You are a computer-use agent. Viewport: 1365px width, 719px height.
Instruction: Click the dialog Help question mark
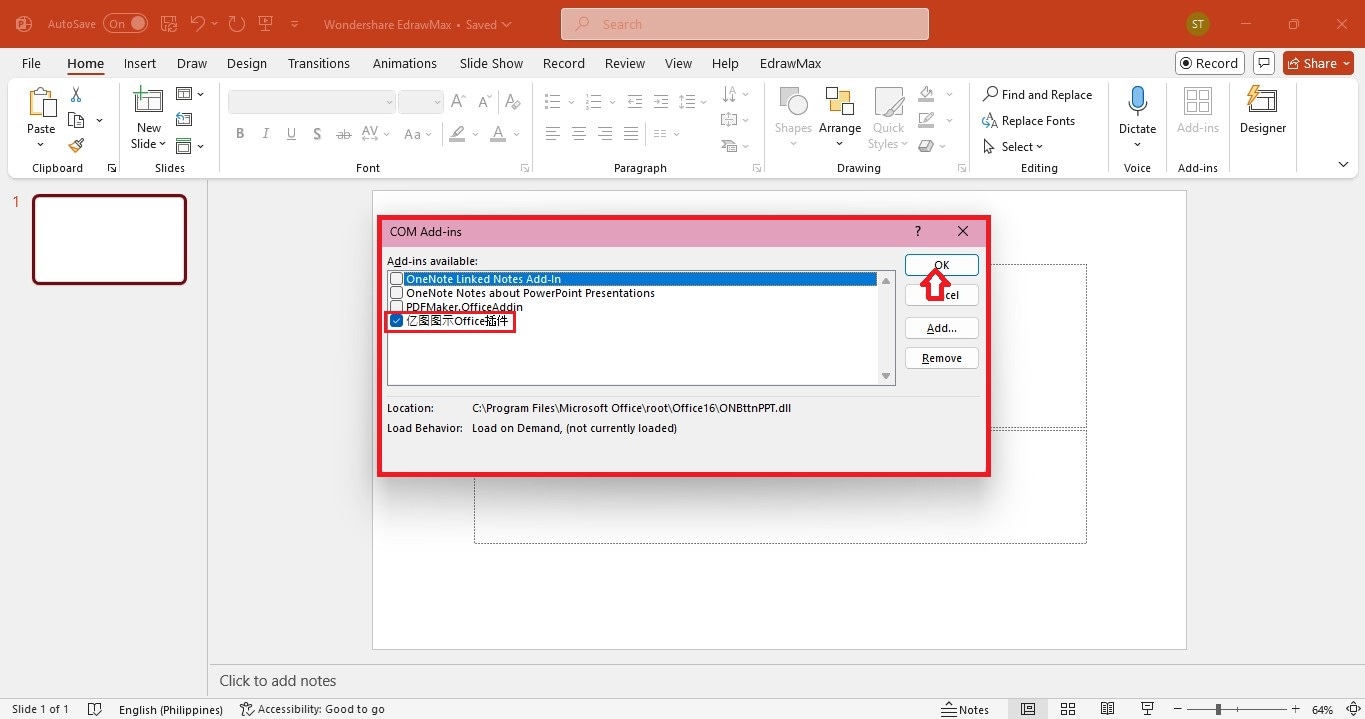[x=918, y=231]
